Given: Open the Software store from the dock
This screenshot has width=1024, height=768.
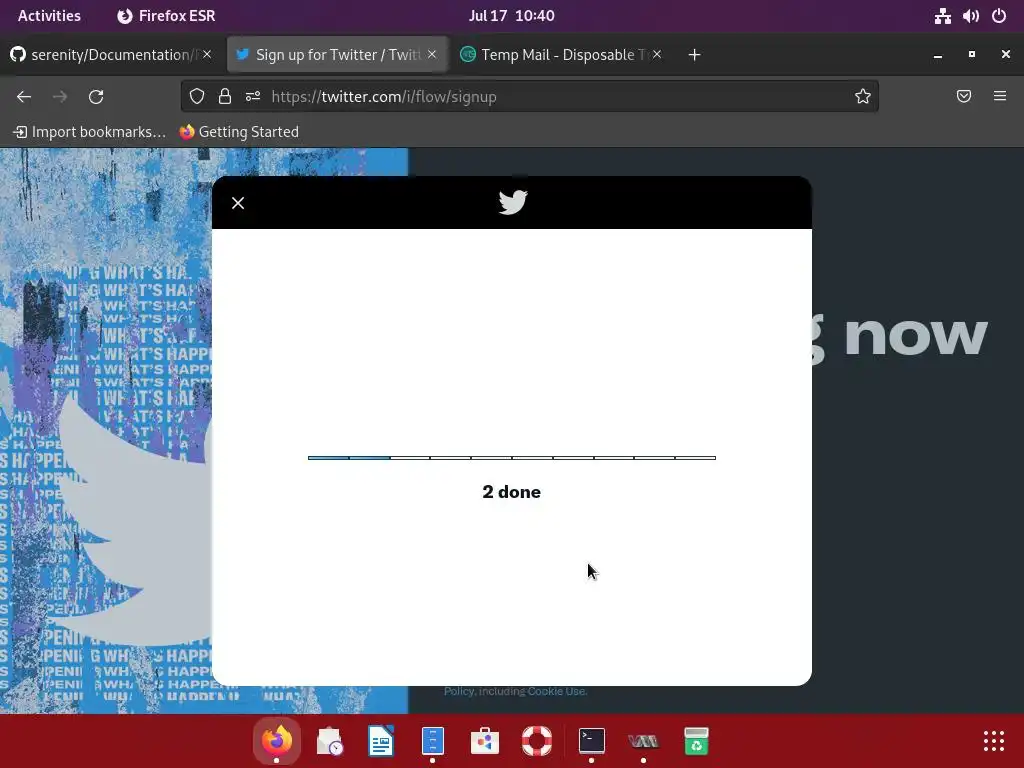Looking at the screenshot, I should pyautogui.click(x=485, y=741).
